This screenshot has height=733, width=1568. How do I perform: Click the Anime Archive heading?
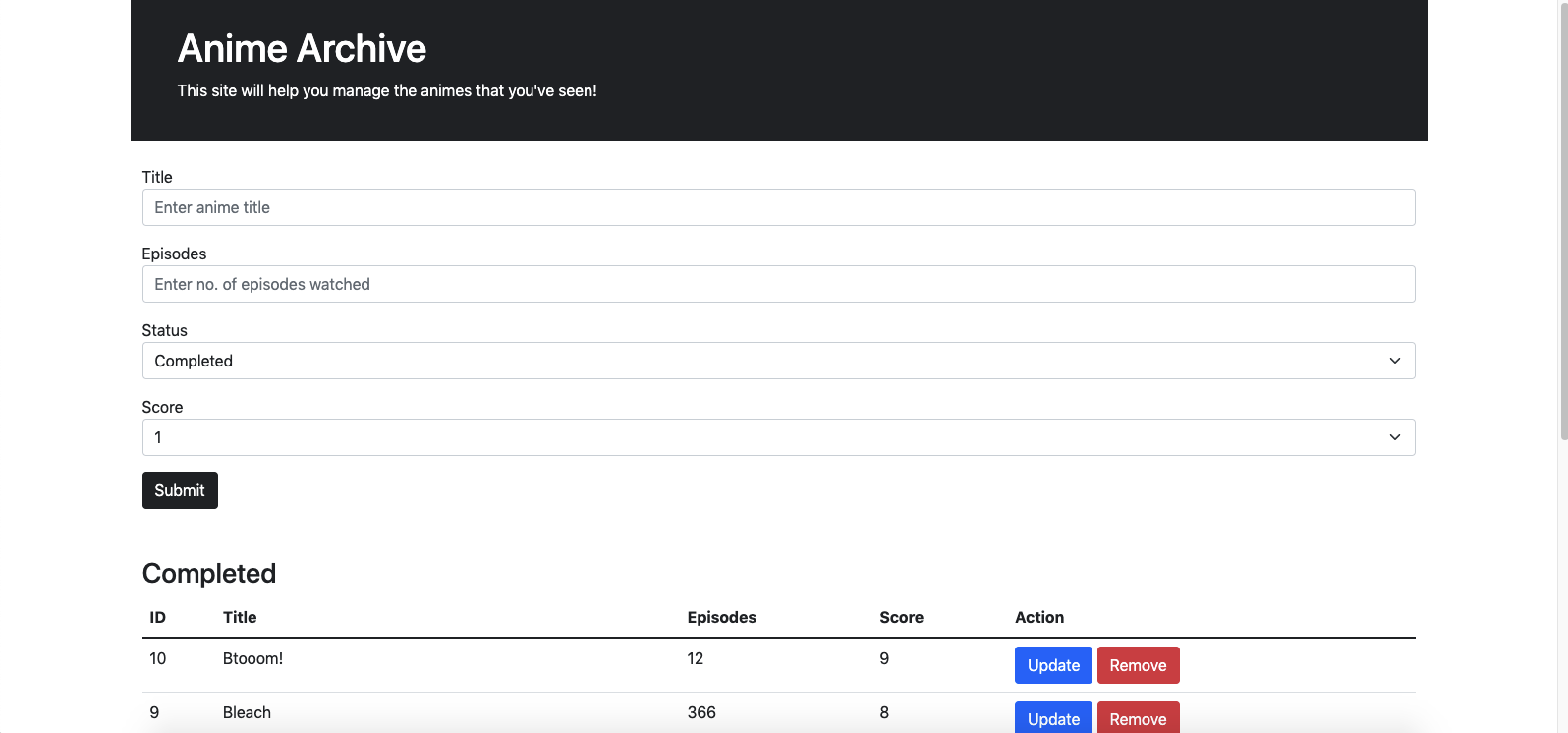tap(302, 48)
